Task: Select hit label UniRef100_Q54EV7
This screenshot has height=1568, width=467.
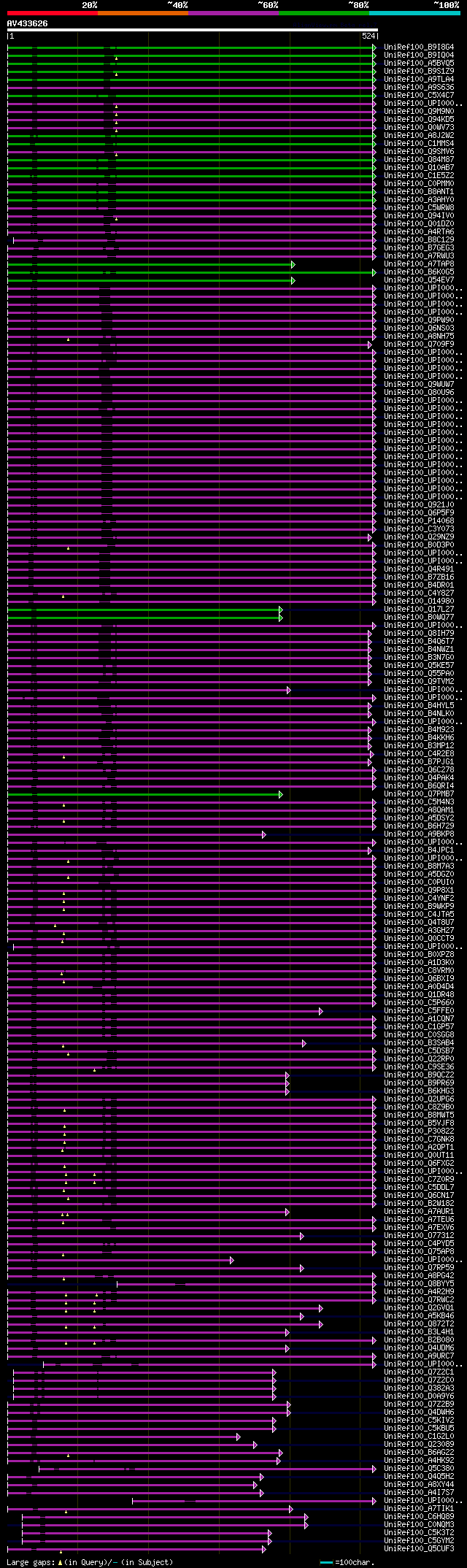Action: (419, 280)
